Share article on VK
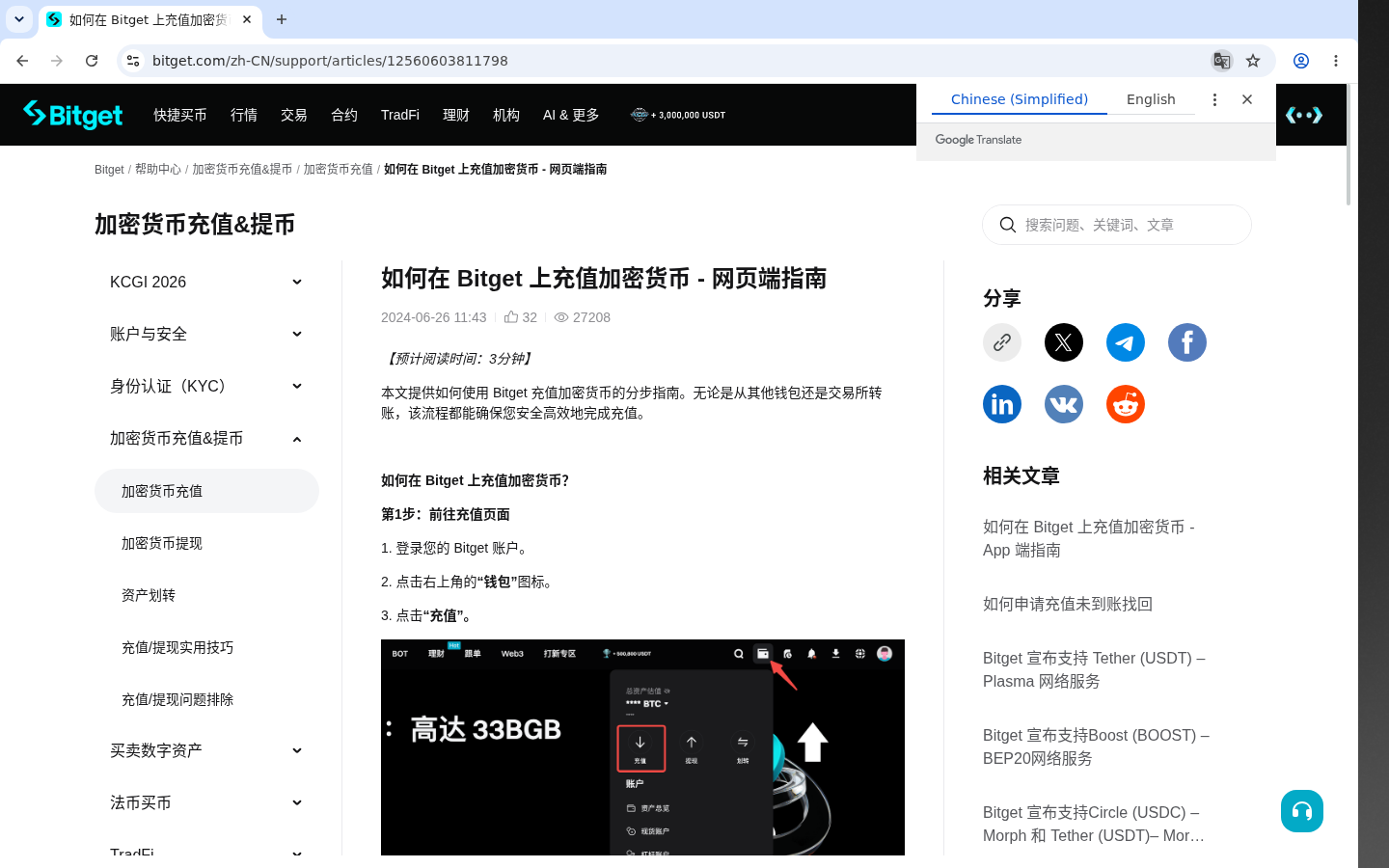This screenshot has width=1389, height=868. [1064, 404]
